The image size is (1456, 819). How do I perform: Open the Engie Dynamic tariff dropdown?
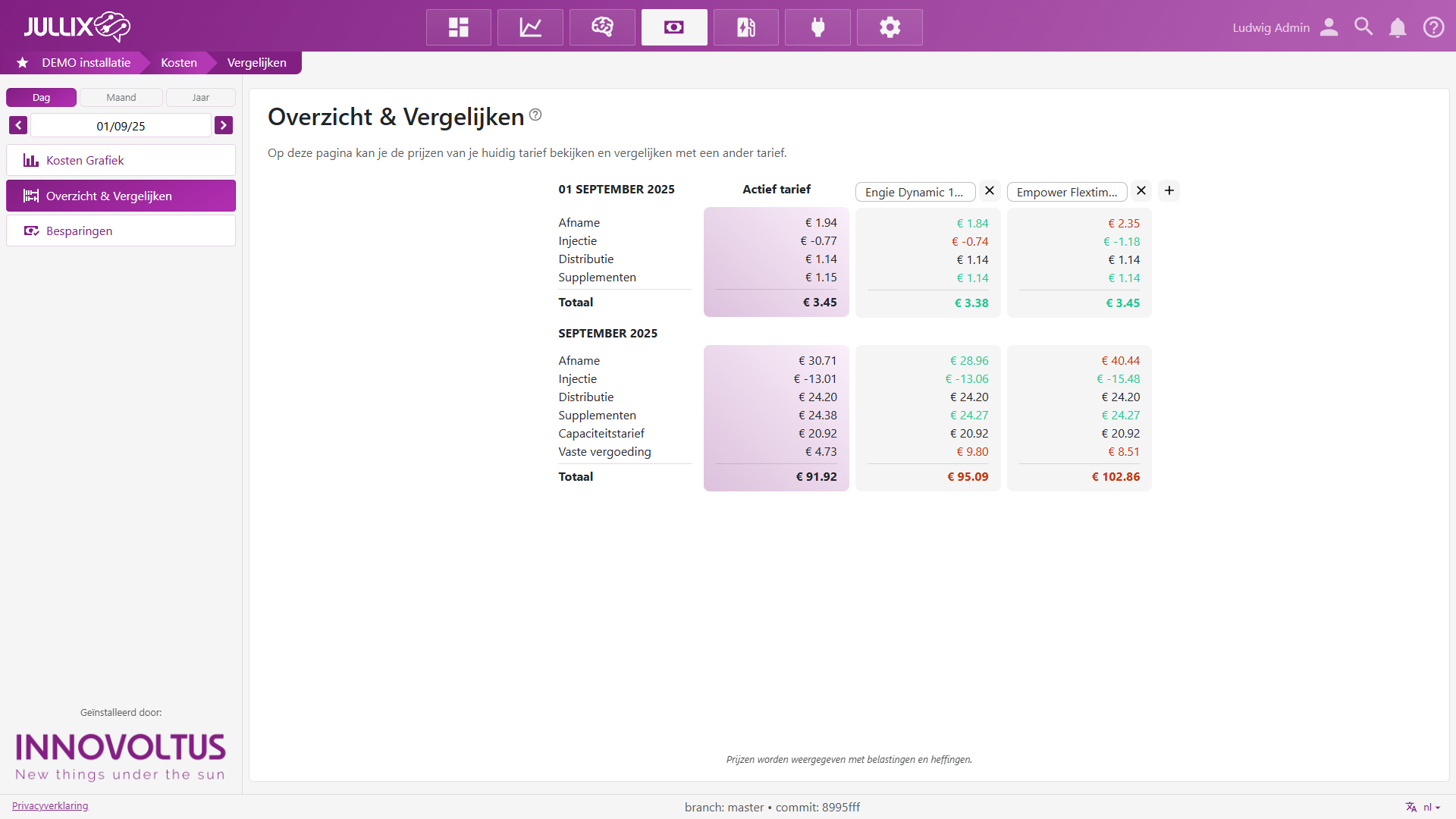tap(915, 192)
